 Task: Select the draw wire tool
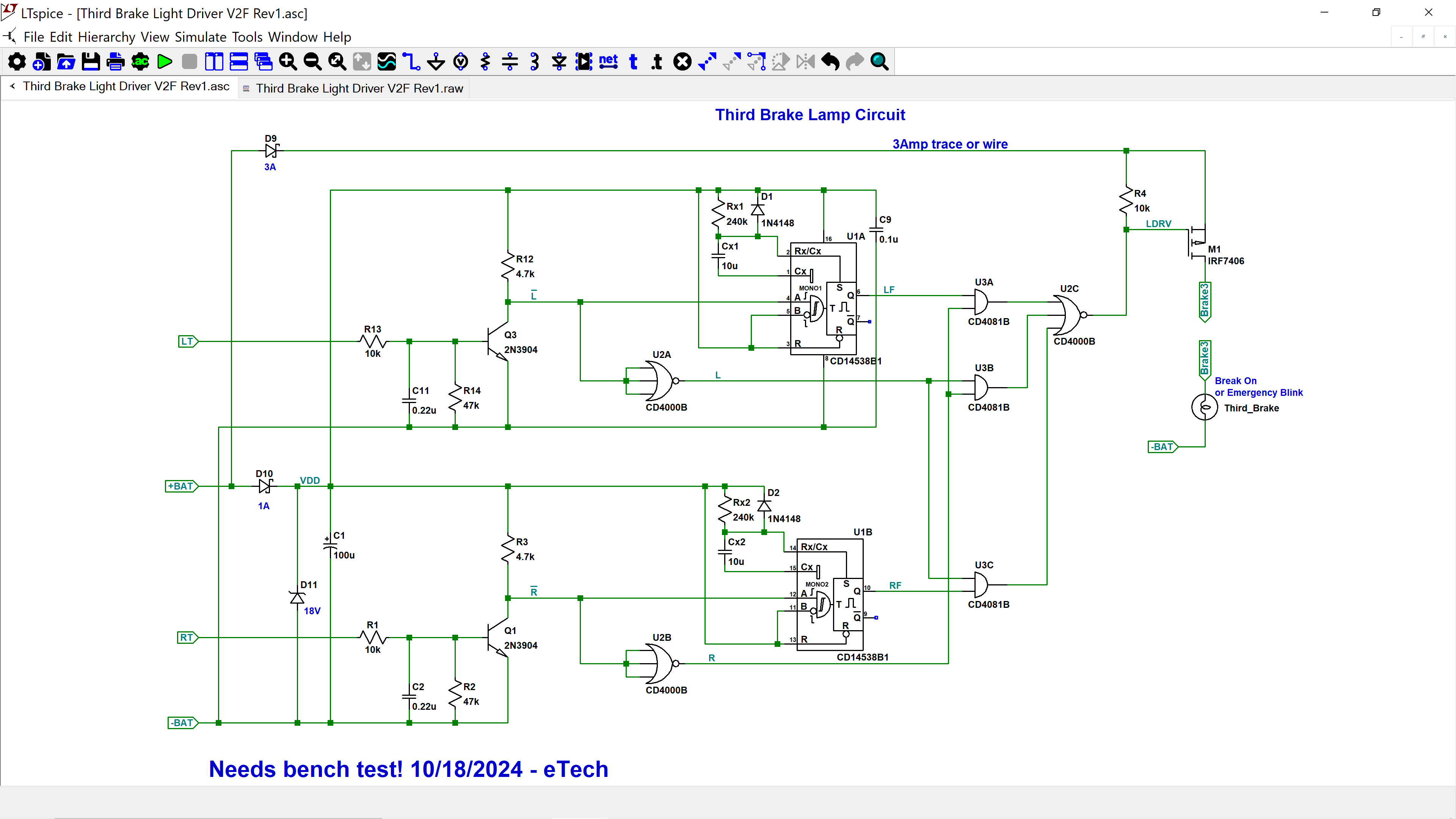pyautogui.click(x=411, y=61)
